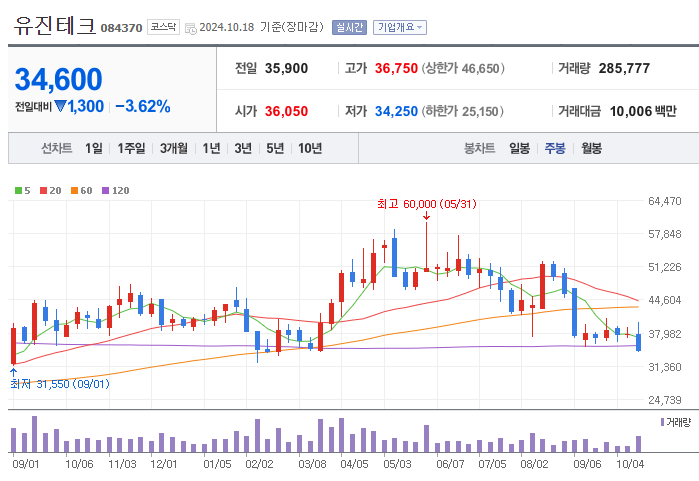Click the 2024.10.18 기준(장마감) date text
Image resolution: width=699 pixels, height=481 pixels.
coord(261,27)
